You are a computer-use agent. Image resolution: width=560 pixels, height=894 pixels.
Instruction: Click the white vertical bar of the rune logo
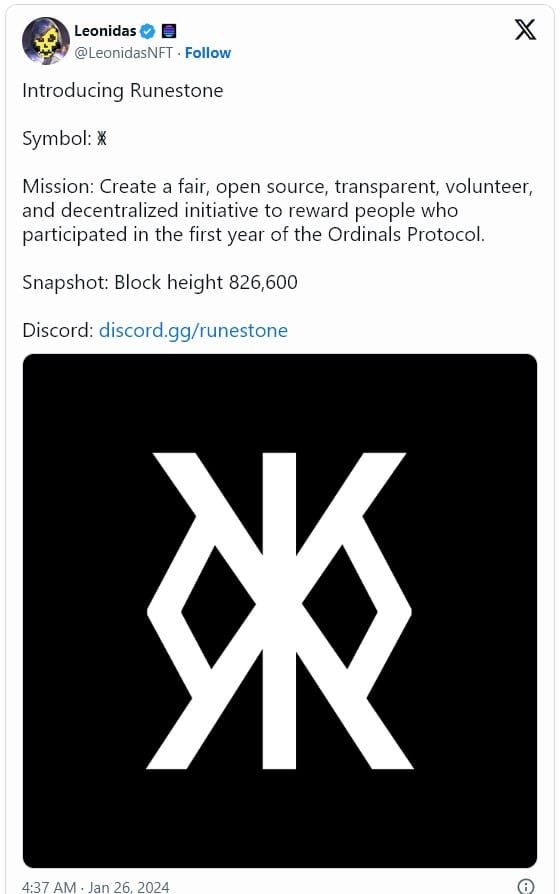click(279, 611)
